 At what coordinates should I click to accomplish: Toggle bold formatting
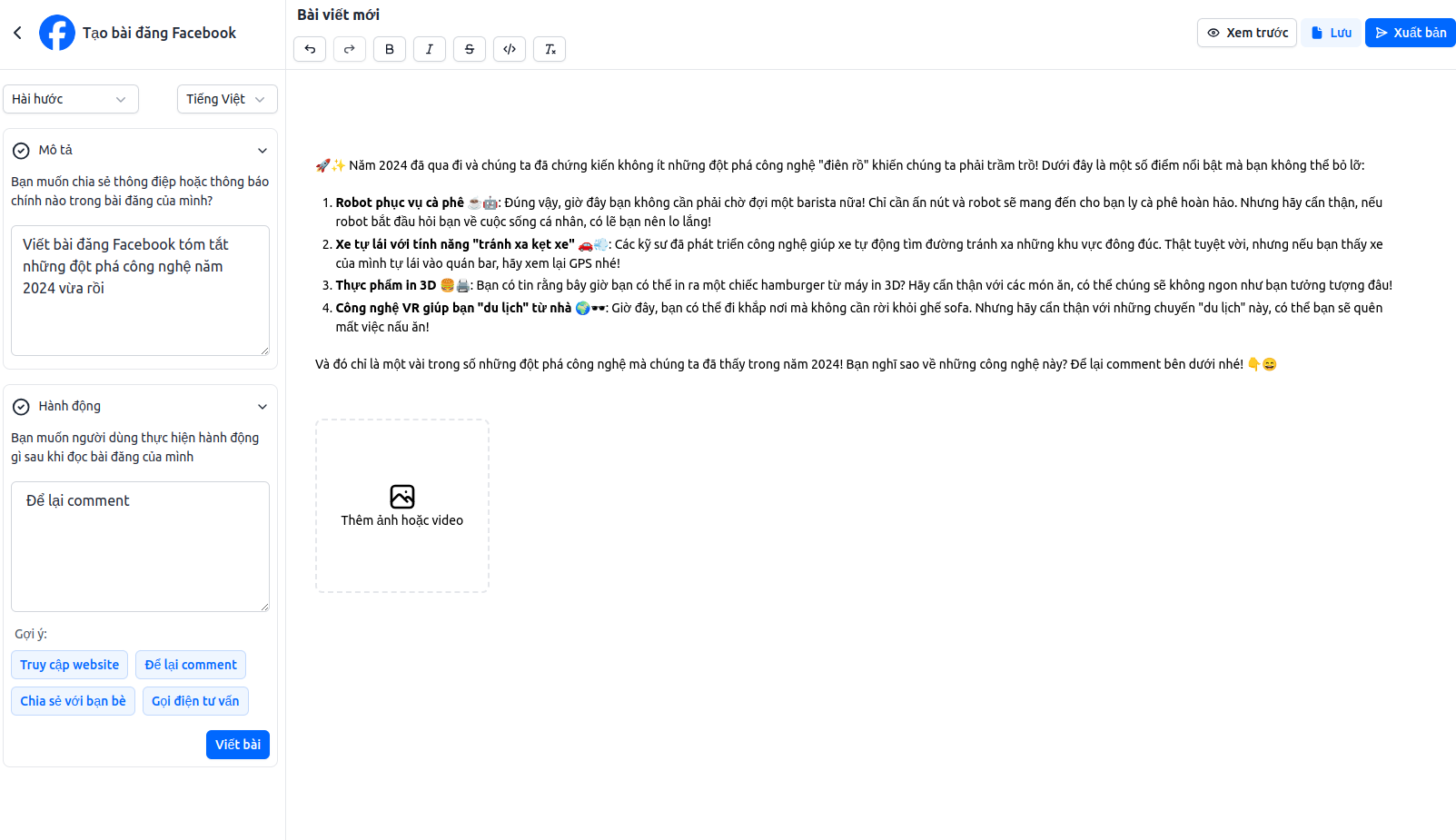(x=390, y=49)
